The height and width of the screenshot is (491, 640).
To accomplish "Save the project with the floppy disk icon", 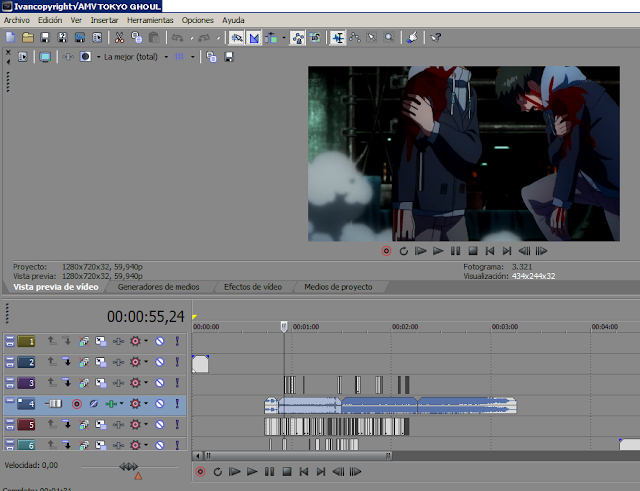I will coord(45,38).
